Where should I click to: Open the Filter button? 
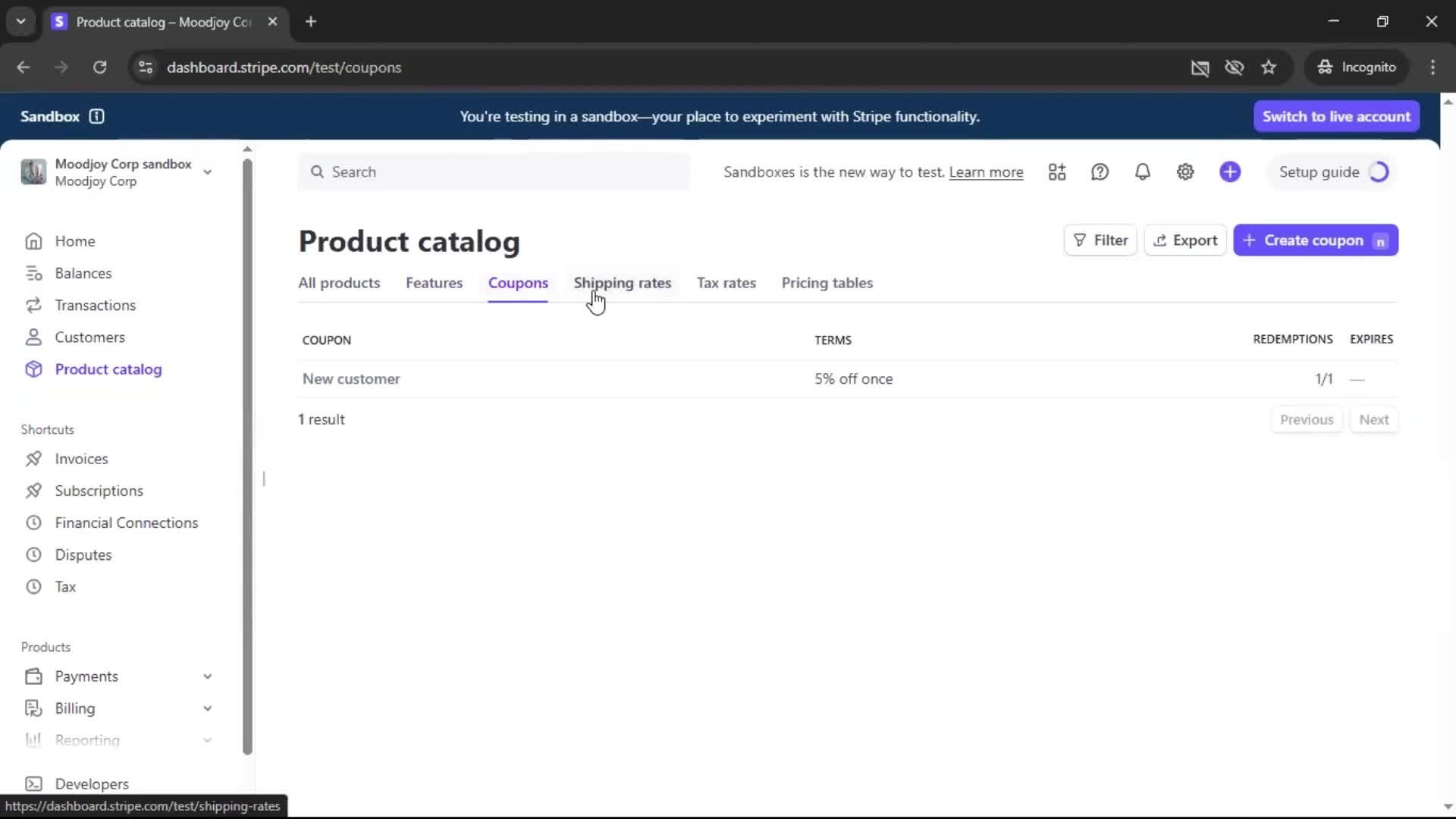[1100, 240]
